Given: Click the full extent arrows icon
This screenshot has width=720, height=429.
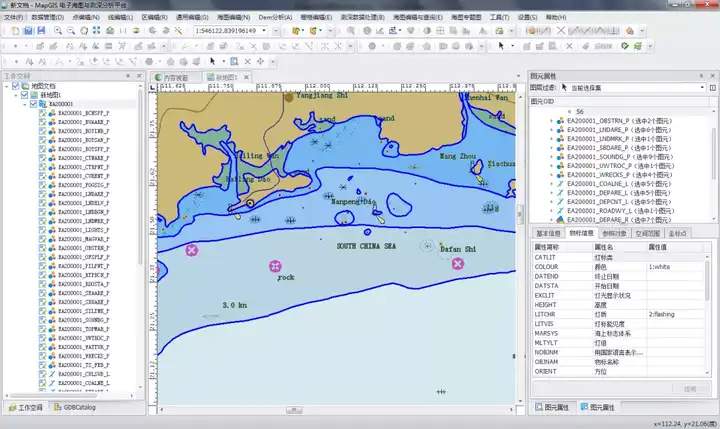Looking at the screenshot, I should (96, 31).
